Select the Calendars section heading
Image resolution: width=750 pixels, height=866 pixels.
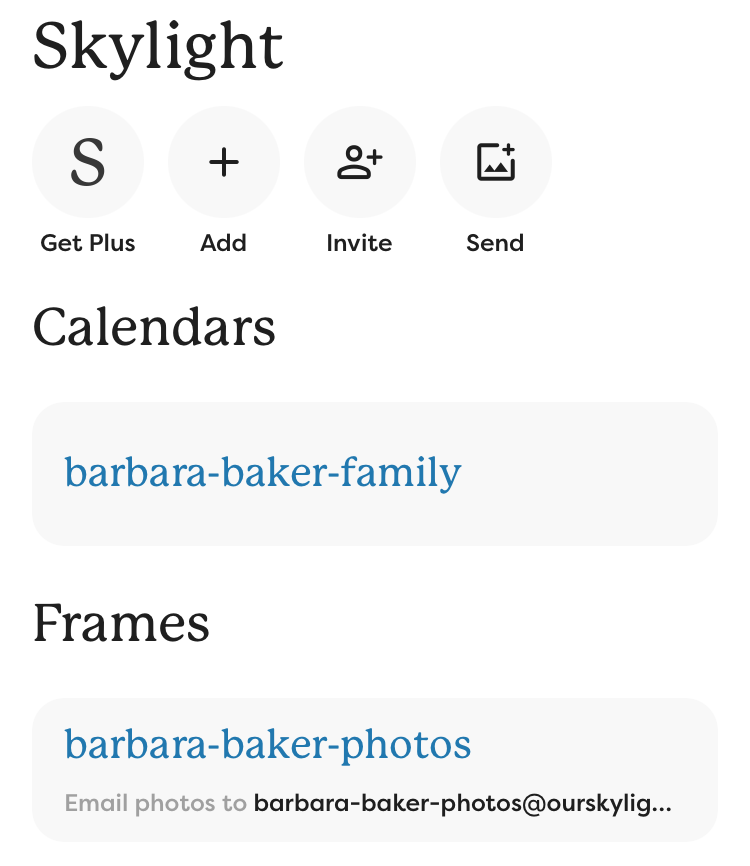(x=154, y=328)
